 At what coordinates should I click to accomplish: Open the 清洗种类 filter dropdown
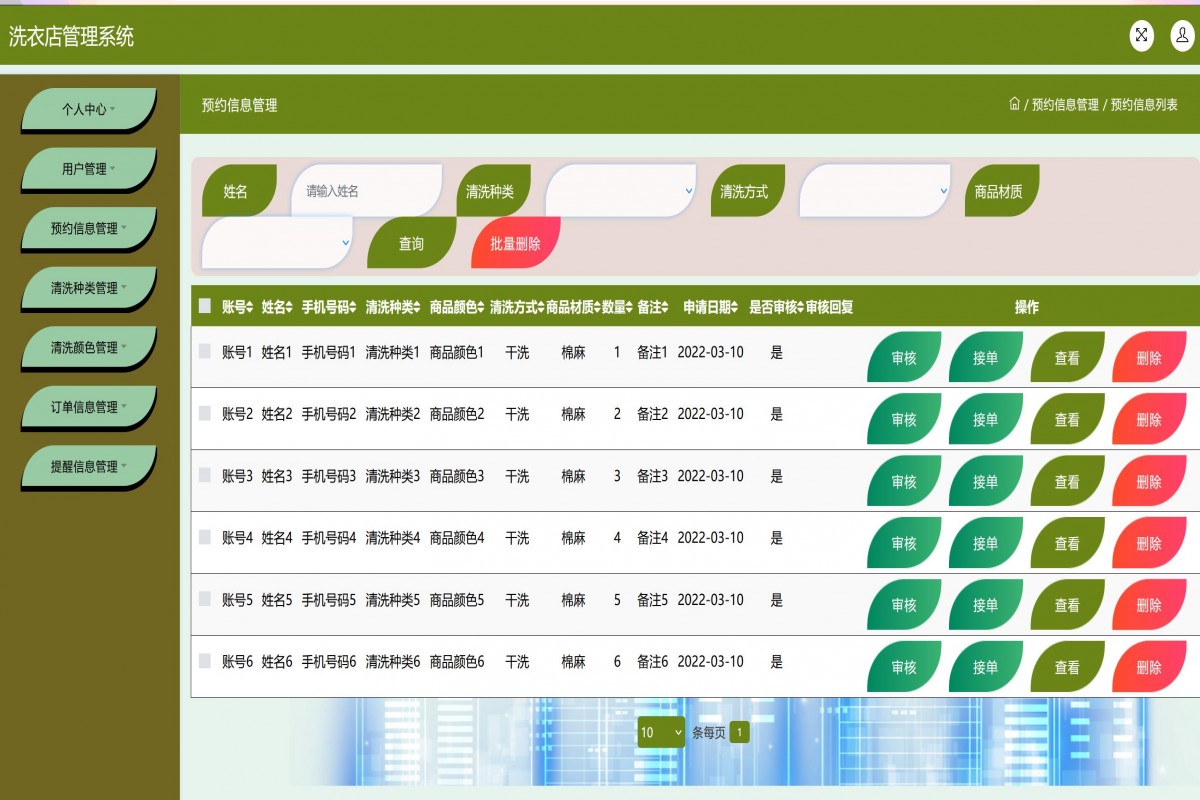point(620,191)
